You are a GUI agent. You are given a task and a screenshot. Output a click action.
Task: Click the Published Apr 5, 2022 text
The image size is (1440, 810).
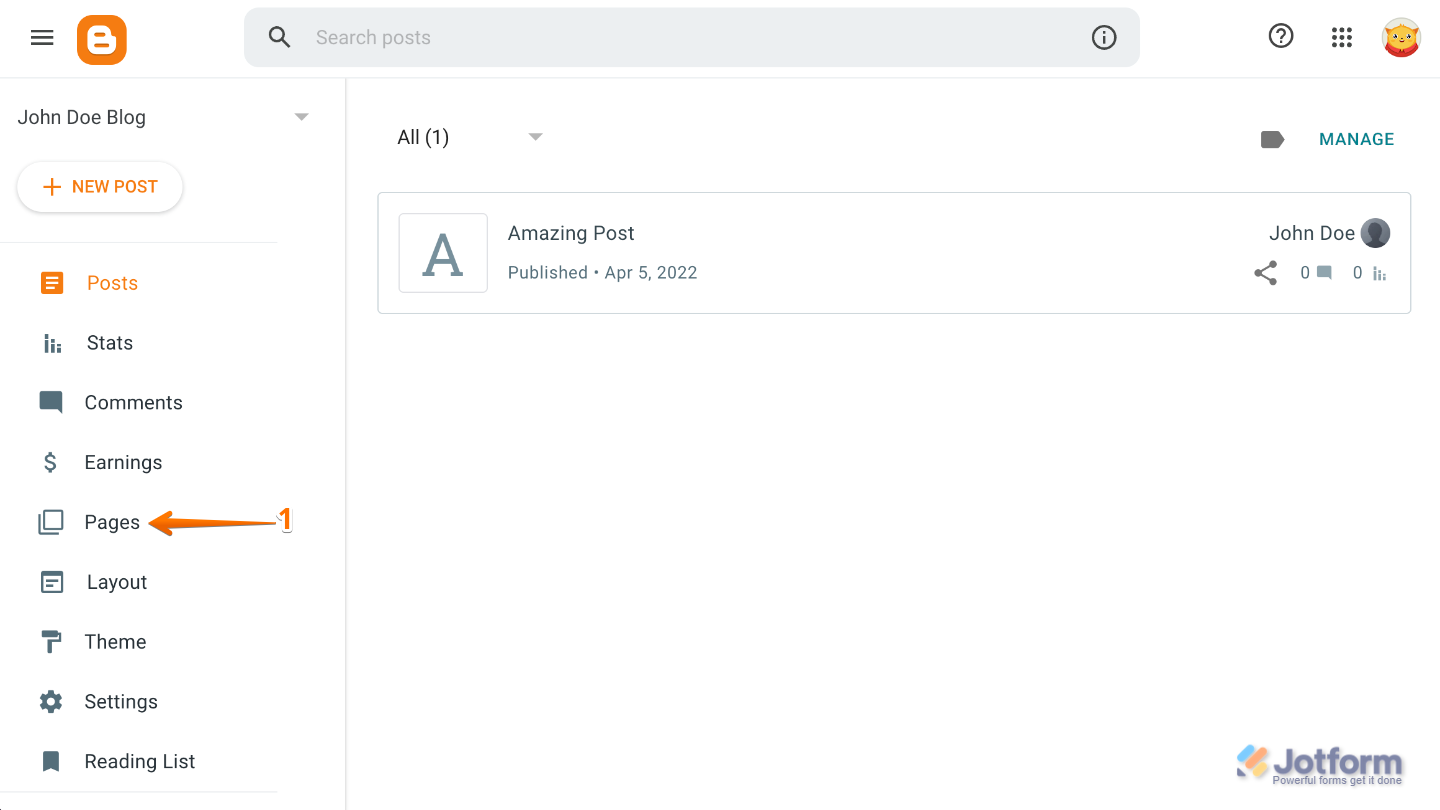603,273
